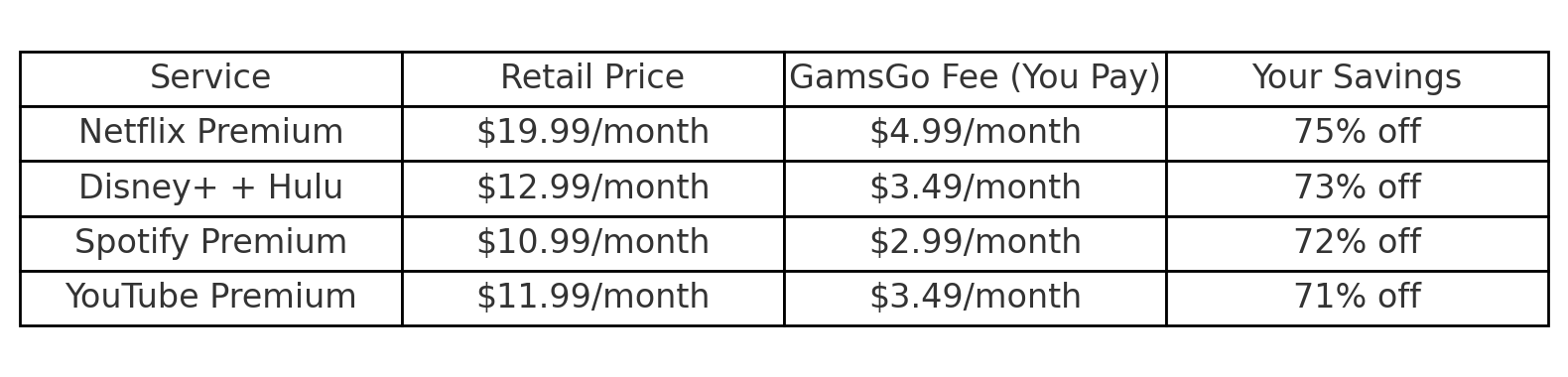1568x377 pixels.
Task: Select the 73% off savings cell
Action: (x=1357, y=188)
